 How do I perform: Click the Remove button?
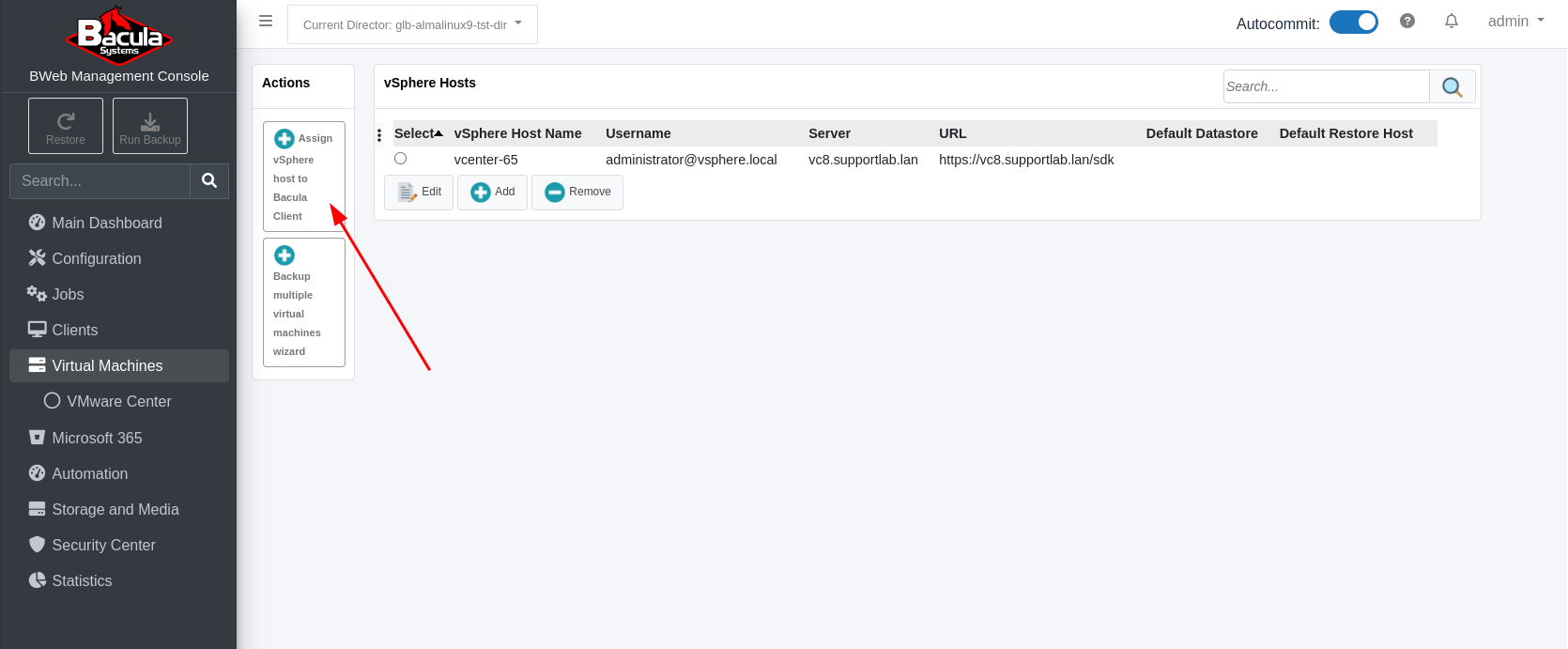pos(577,192)
